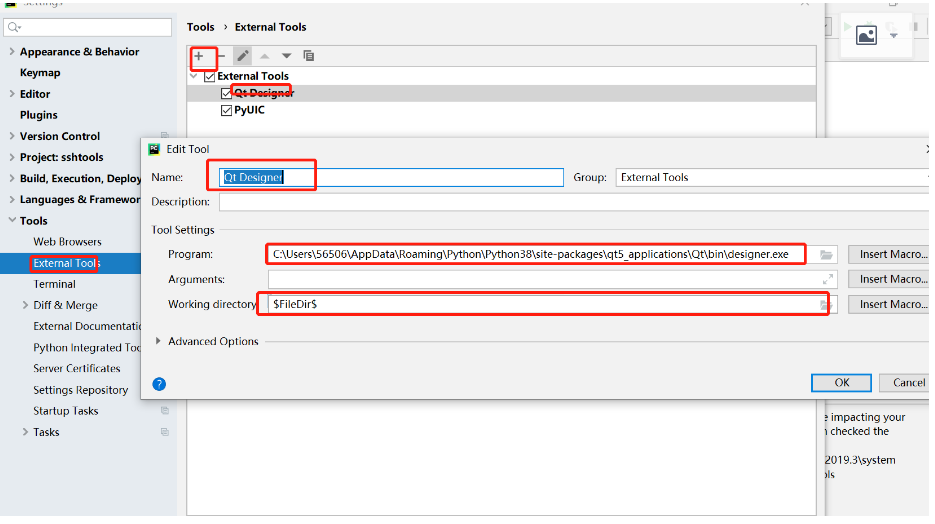Select Terminal in the settings sidebar
This screenshot has height=524, width=935.
(54, 284)
